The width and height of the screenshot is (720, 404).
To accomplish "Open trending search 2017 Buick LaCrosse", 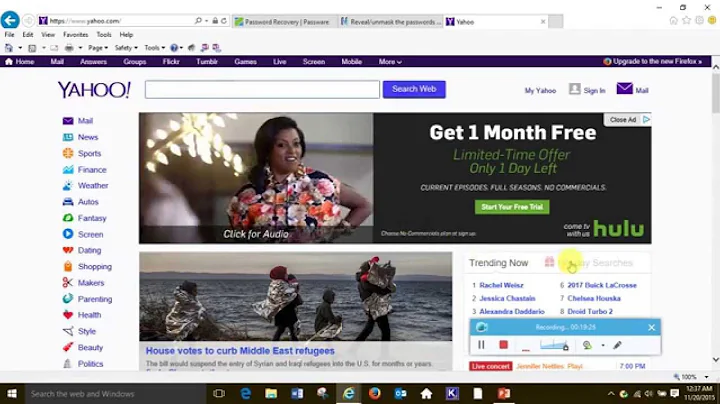I will pos(602,285).
